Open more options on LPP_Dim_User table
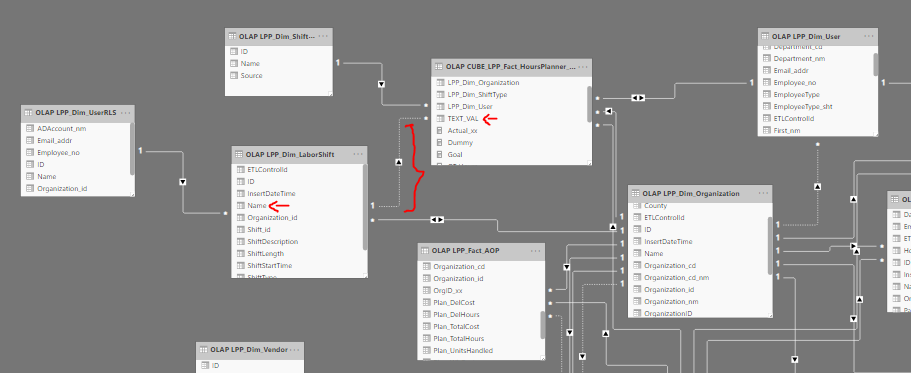Viewport: 911px width, 373px height. tap(868, 36)
